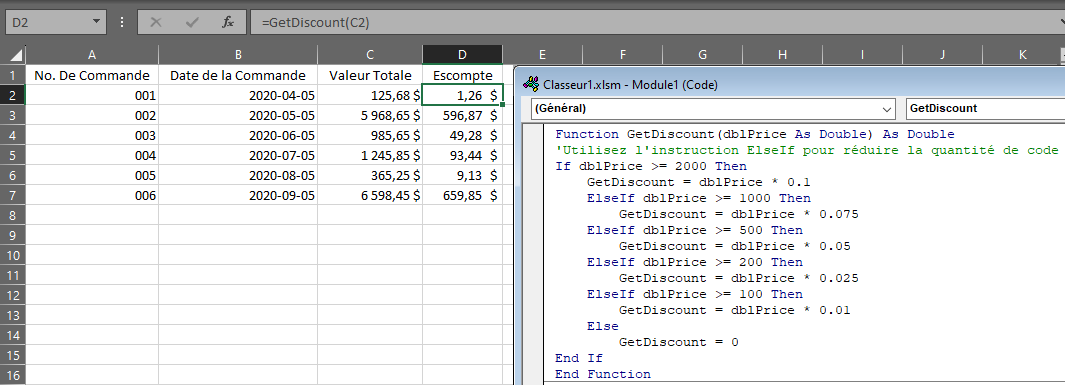1065x385 pixels.
Task: Select column A header
Action: point(92,55)
